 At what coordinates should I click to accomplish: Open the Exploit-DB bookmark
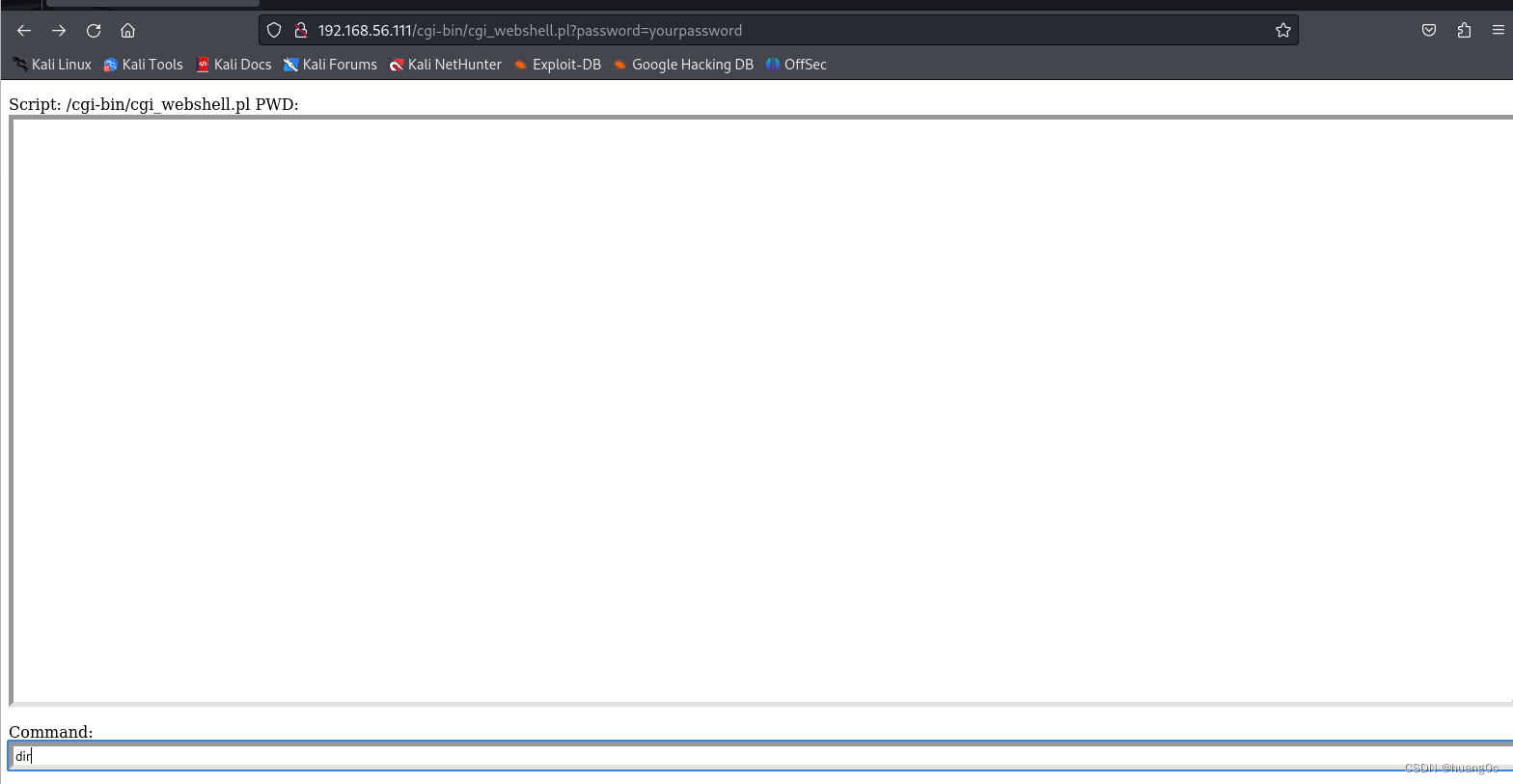coord(557,65)
